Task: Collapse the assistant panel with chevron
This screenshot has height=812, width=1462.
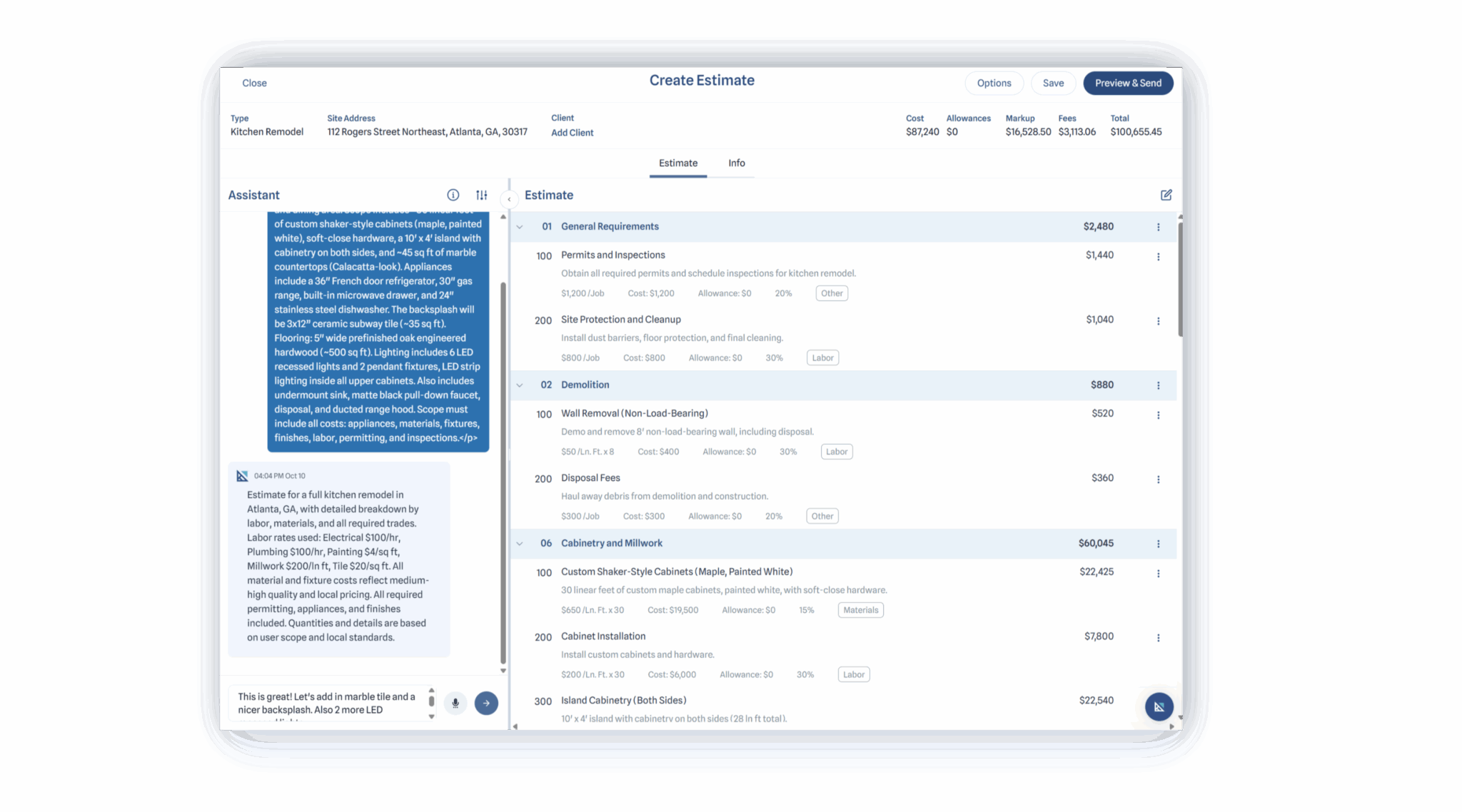Action: pyautogui.click(x=509, y=200)
